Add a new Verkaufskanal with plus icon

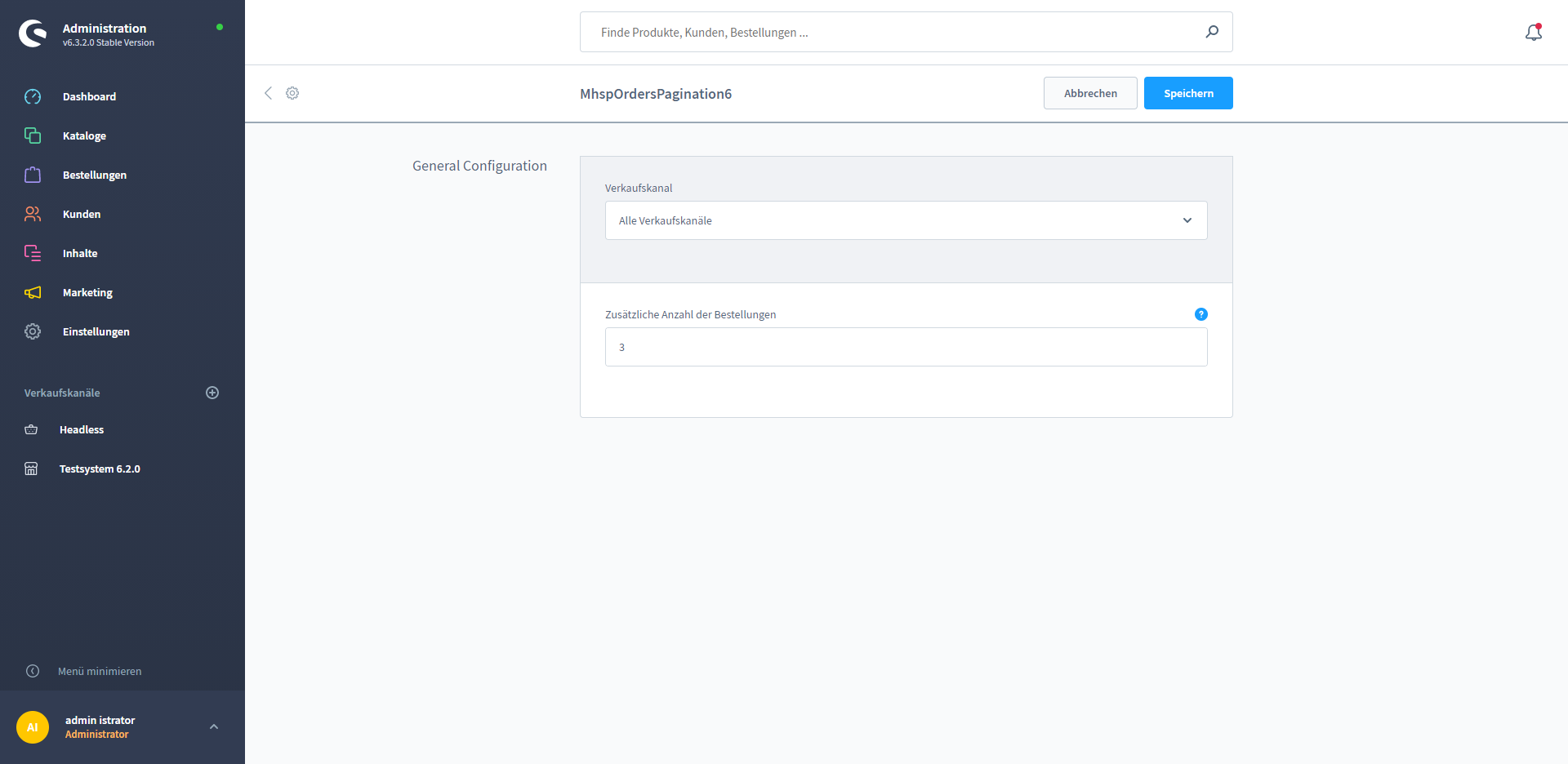(212, 393)
